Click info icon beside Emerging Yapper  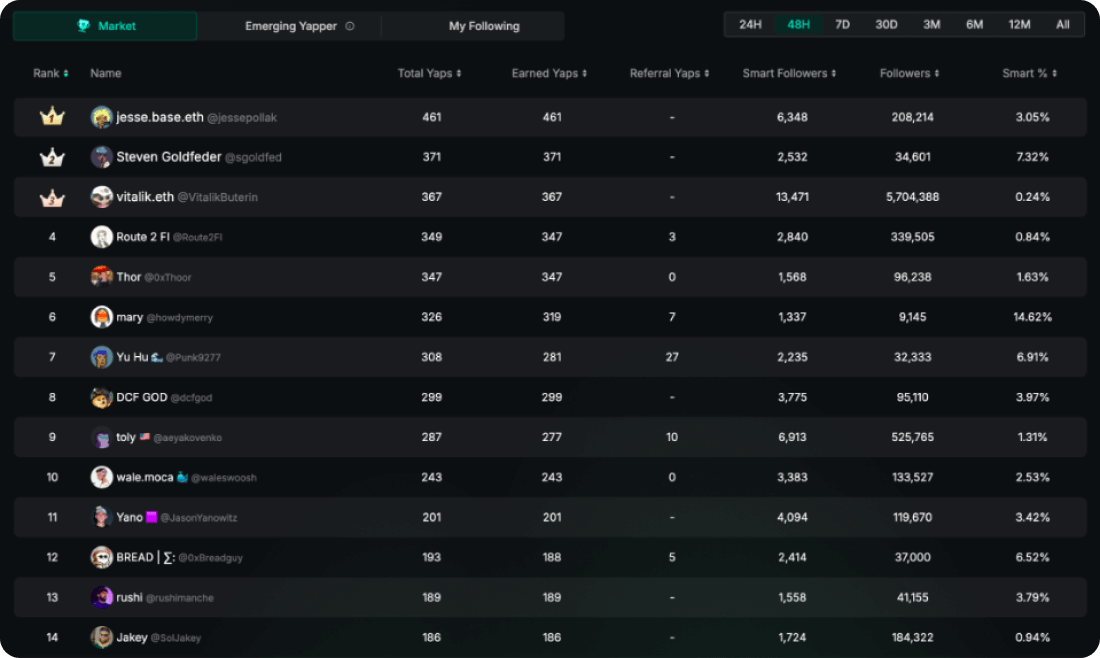tap(350, 26)
